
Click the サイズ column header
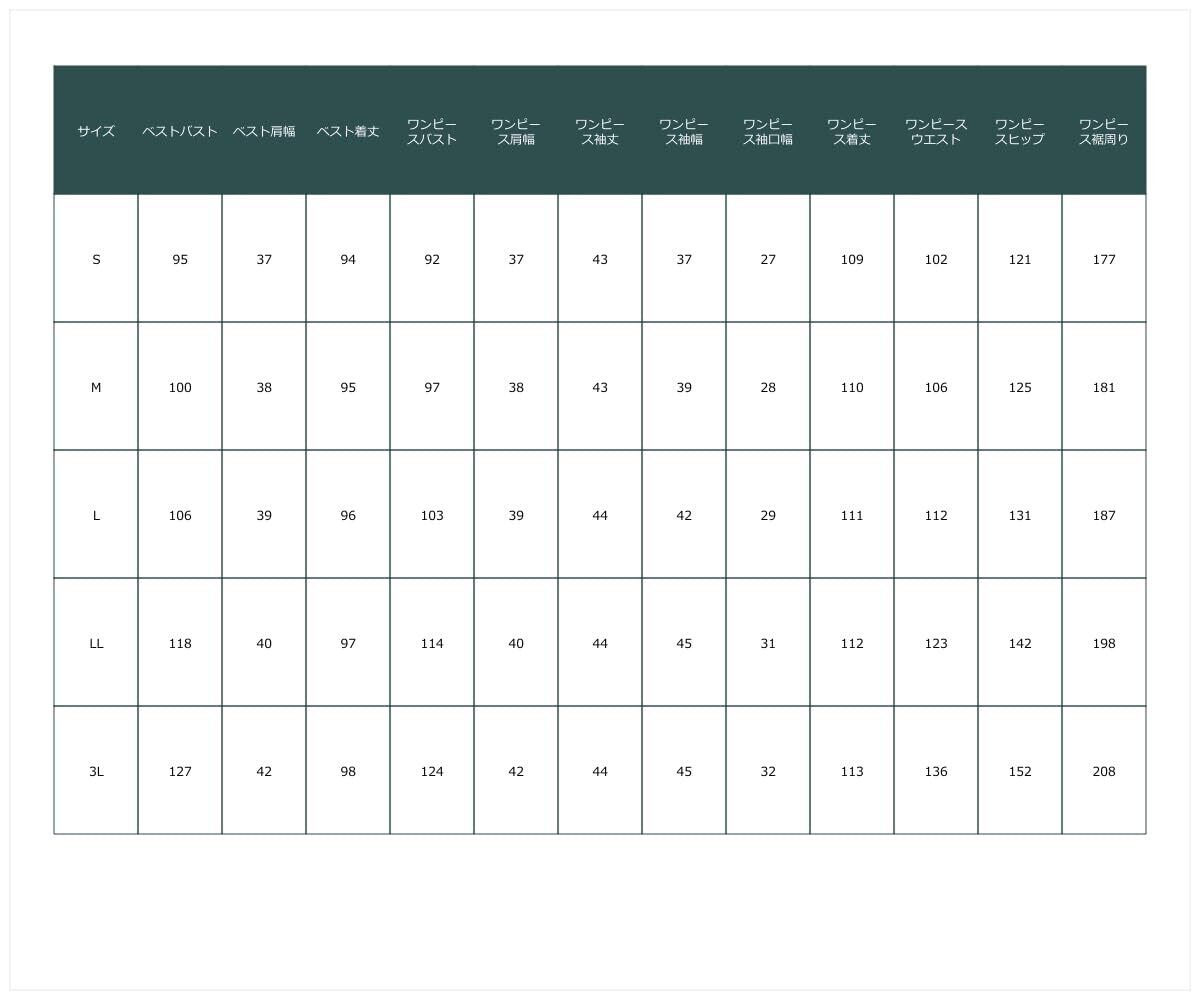click(96, 131)
